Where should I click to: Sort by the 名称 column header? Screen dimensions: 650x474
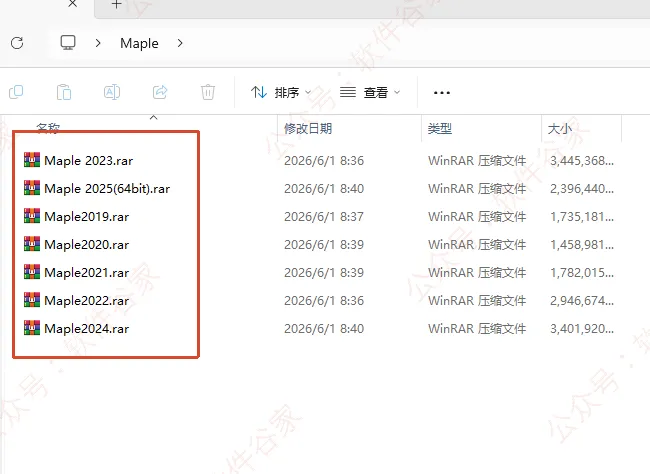[x=48, y=128]
